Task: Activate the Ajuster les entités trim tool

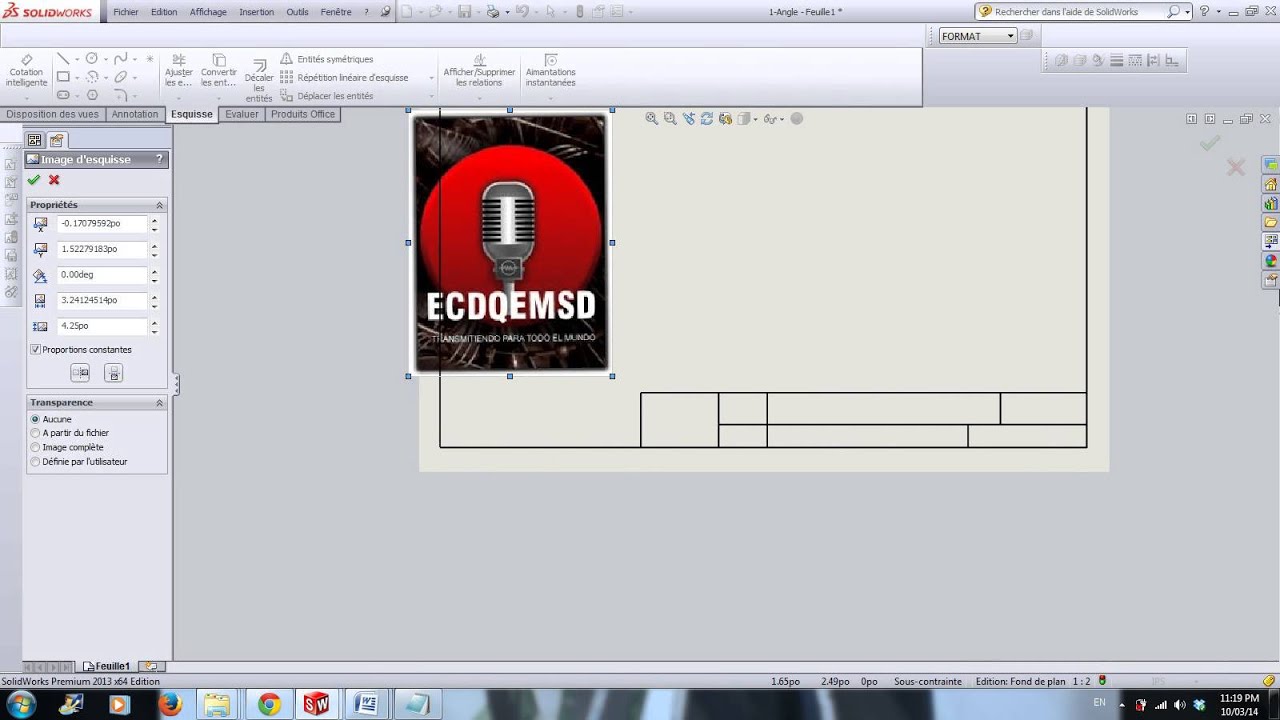Action: (178, 70)
